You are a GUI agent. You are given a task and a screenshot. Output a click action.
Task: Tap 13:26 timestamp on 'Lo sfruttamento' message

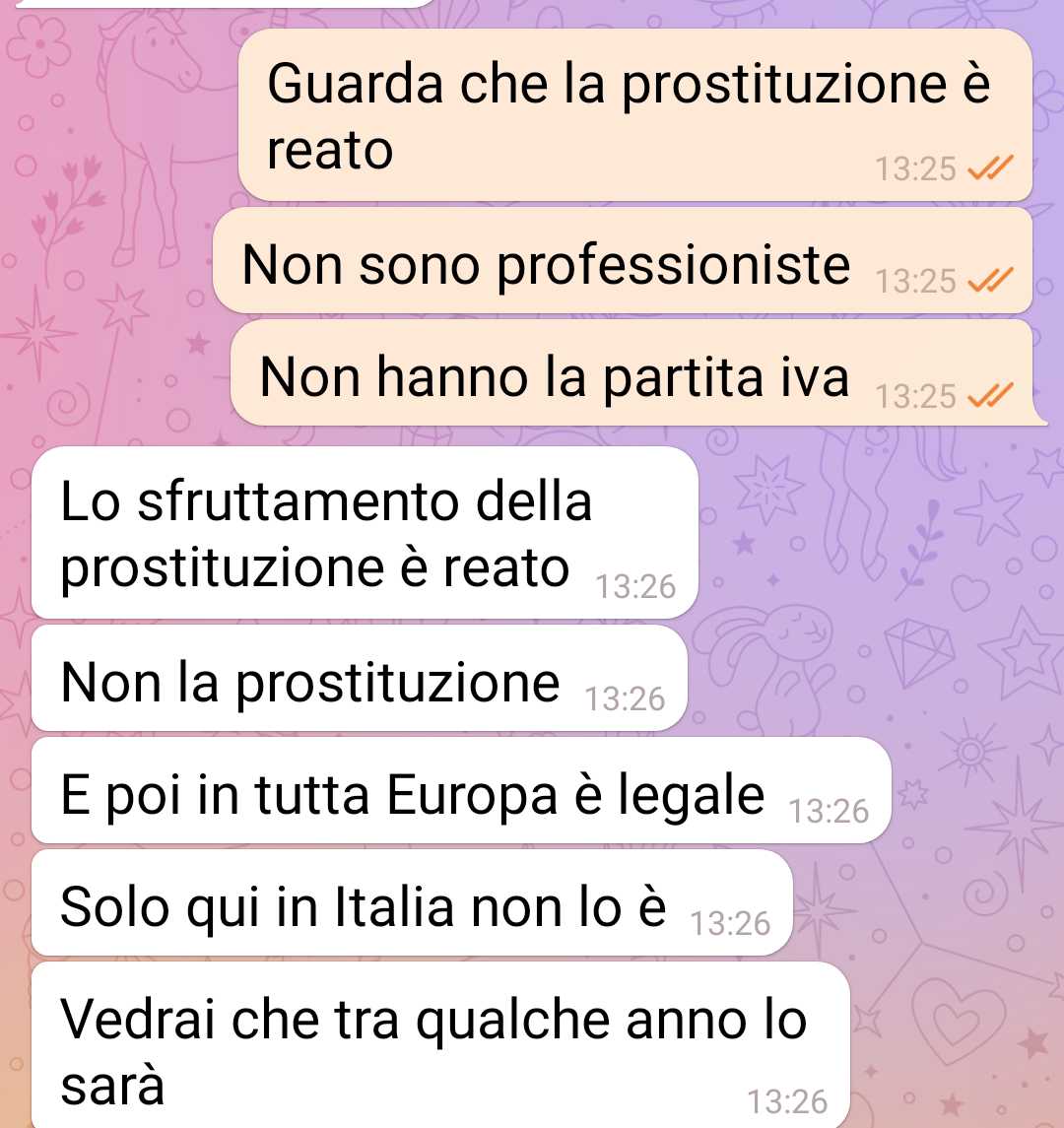(635, 586)
